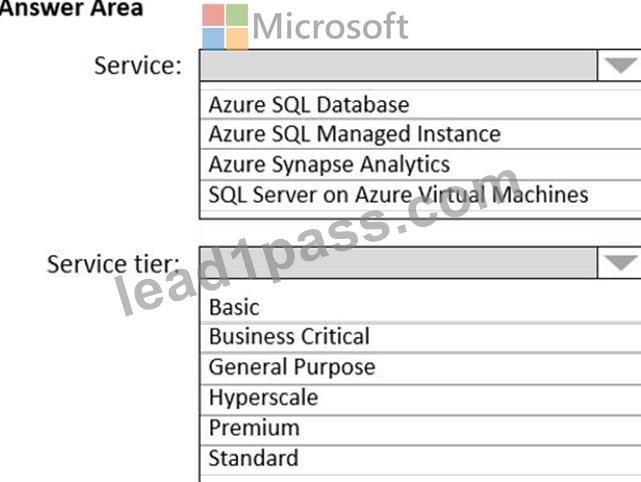This screenshot has height=482, width=641.
Task: Select SQL Server on Azure Virtual Machines
Action: (x=421, y=195)
